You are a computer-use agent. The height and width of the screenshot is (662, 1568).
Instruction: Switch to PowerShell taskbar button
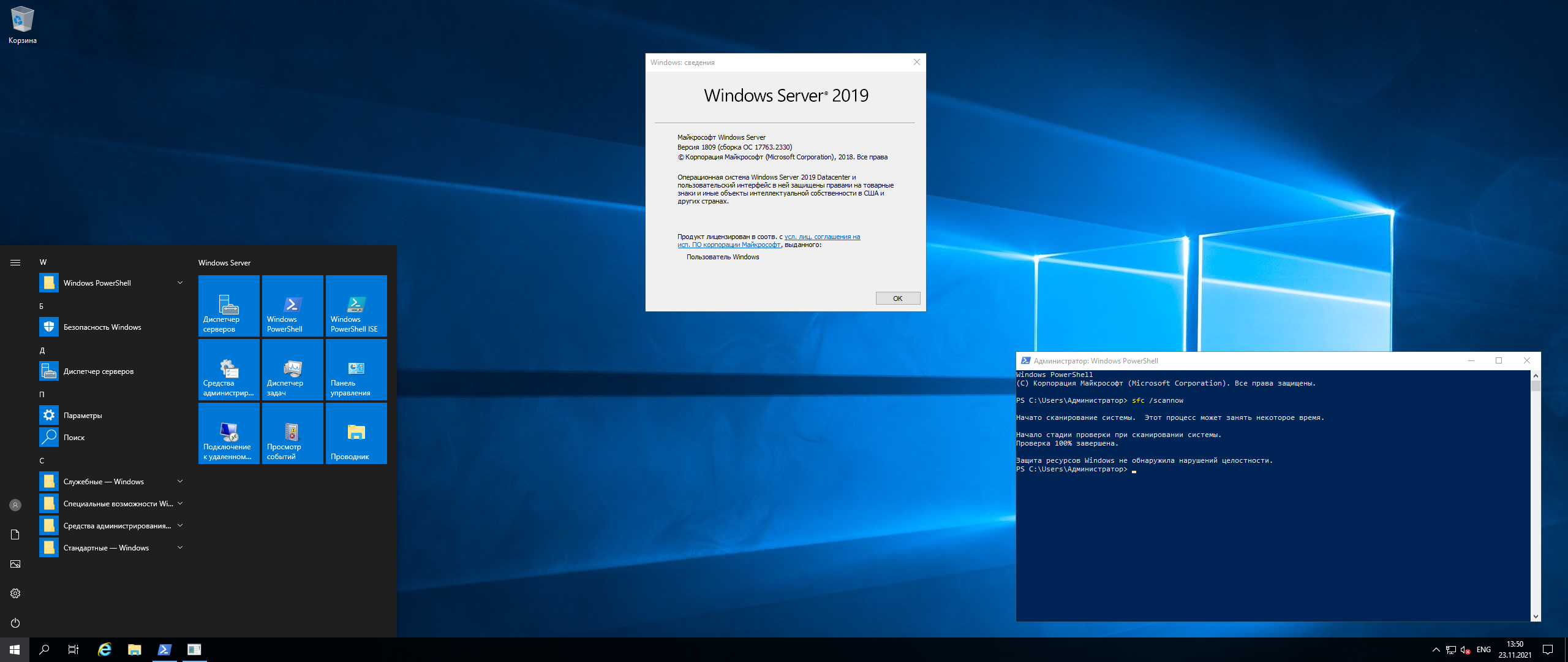[164, 650]
